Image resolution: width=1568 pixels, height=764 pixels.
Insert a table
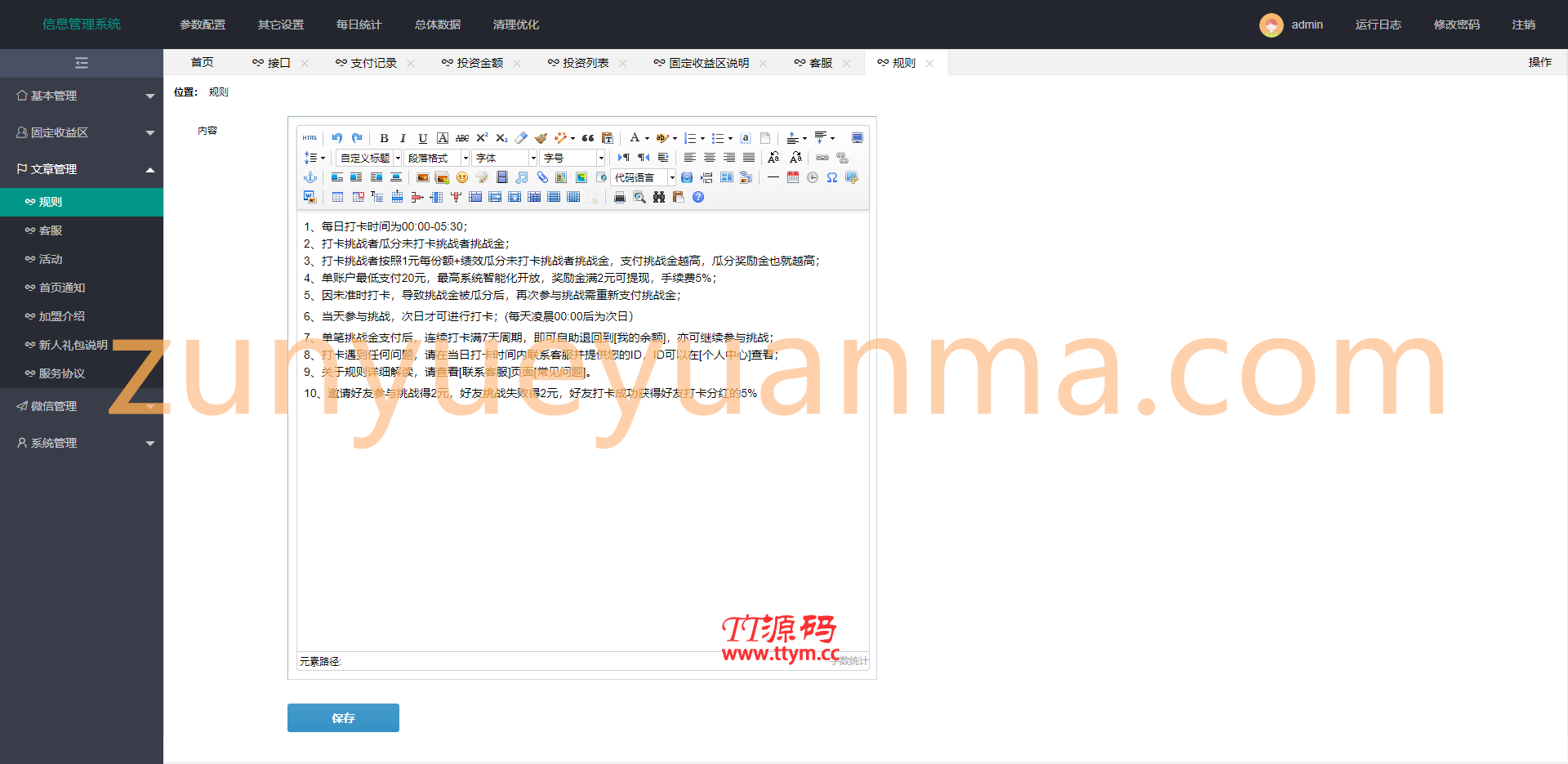(337, 197)
